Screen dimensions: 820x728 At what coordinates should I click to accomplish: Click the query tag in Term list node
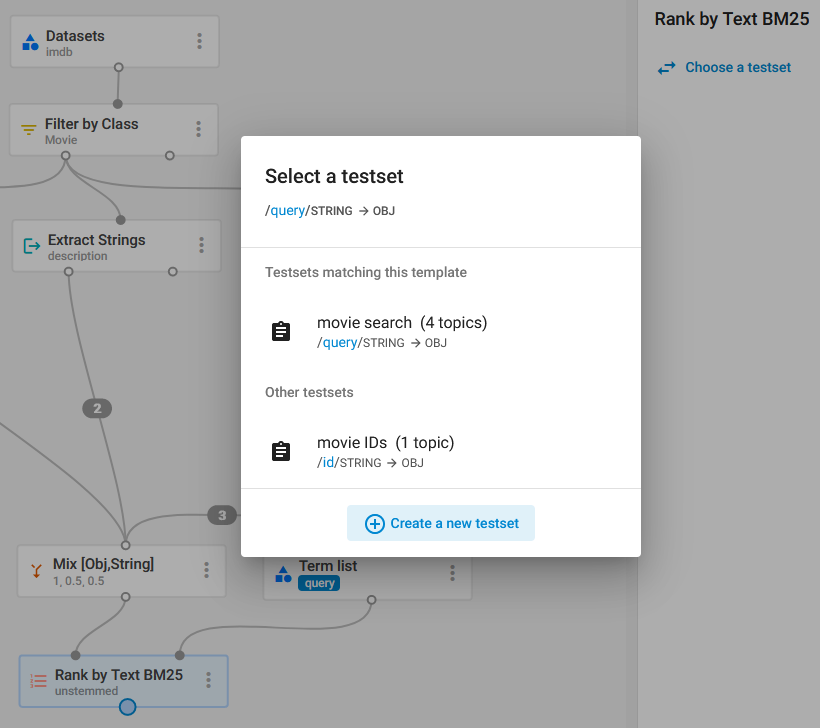[319, 583]
